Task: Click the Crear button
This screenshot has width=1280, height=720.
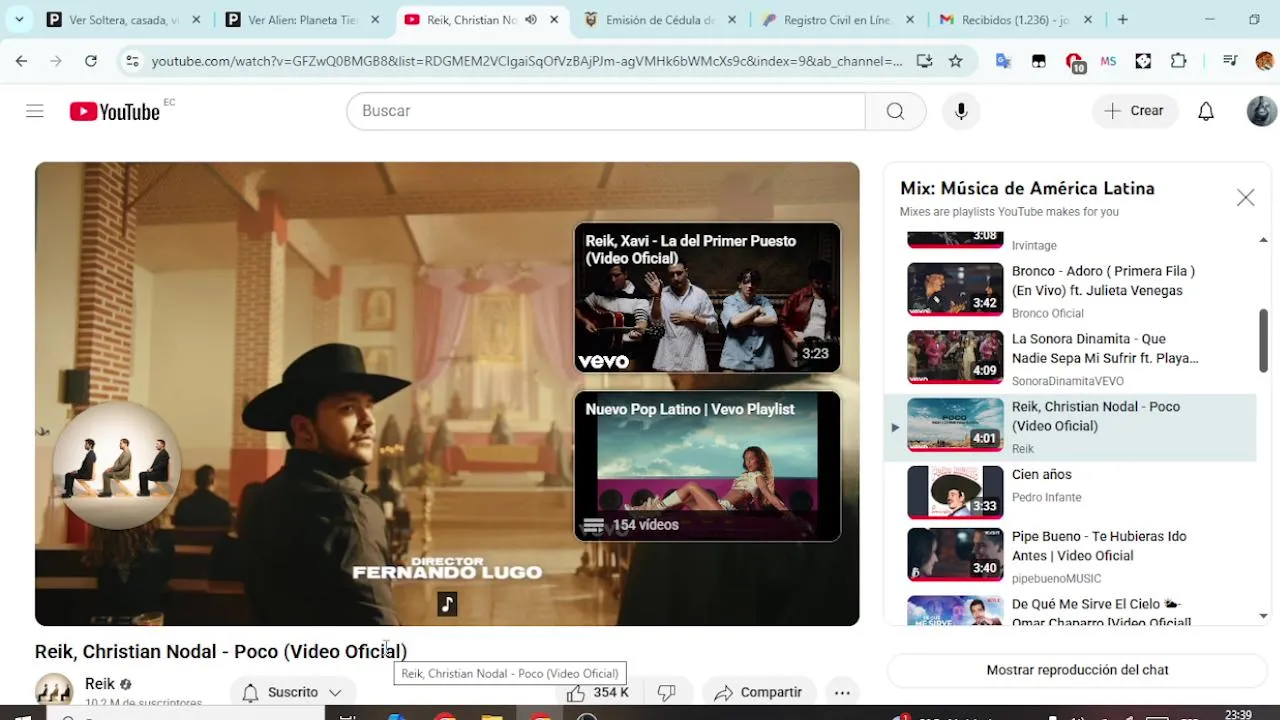Action: (x=1135, y=111)
